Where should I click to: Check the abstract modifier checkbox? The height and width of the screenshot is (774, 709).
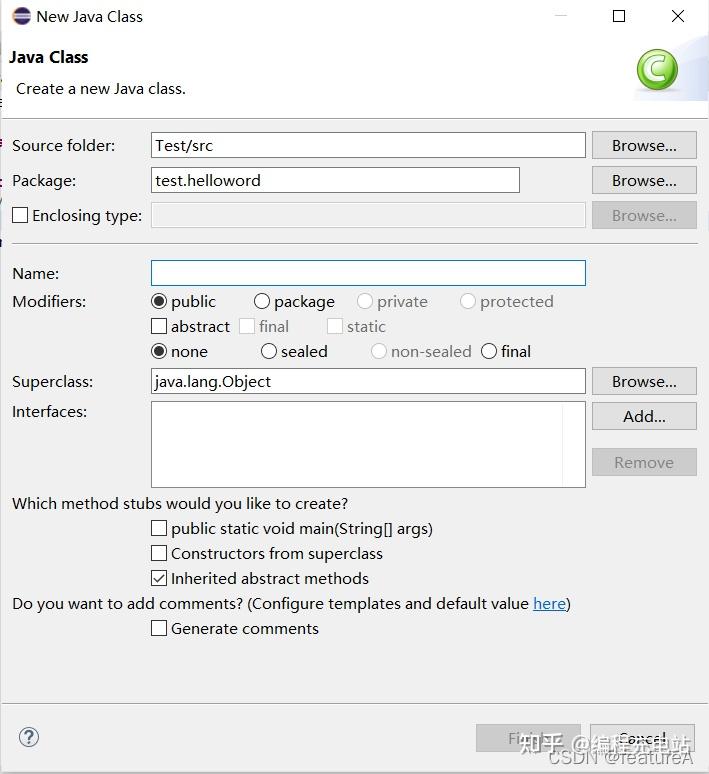point(159,326)
